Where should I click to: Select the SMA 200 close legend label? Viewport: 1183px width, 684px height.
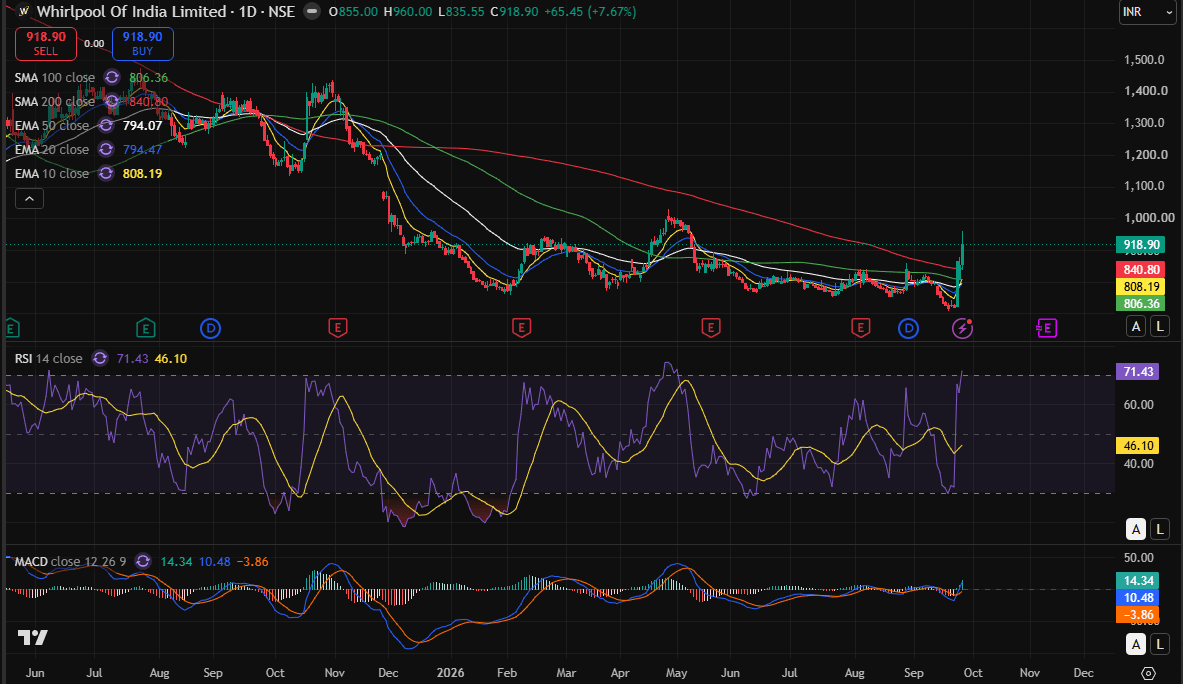tap(54, 102)
